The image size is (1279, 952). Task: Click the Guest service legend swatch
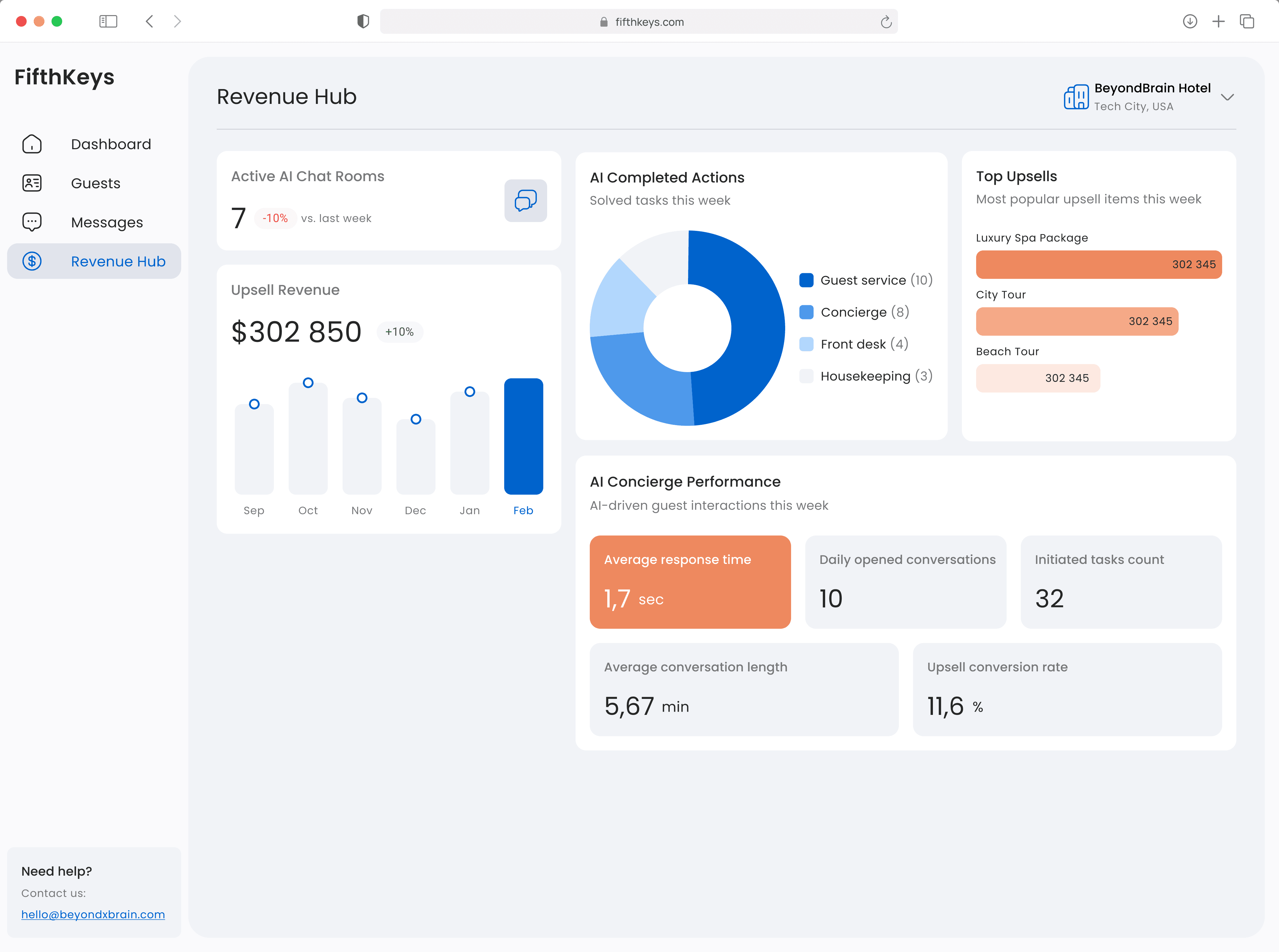click(x=806, y=280)
